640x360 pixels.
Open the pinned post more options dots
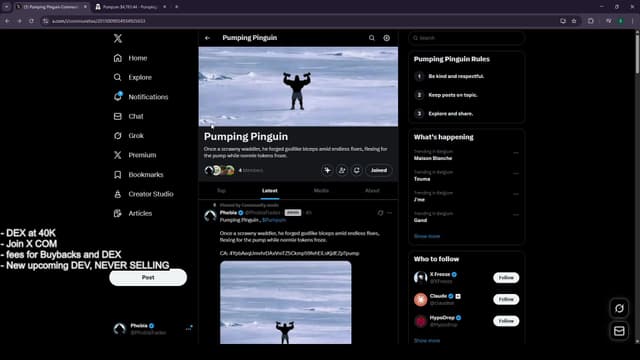pos(390,213)
